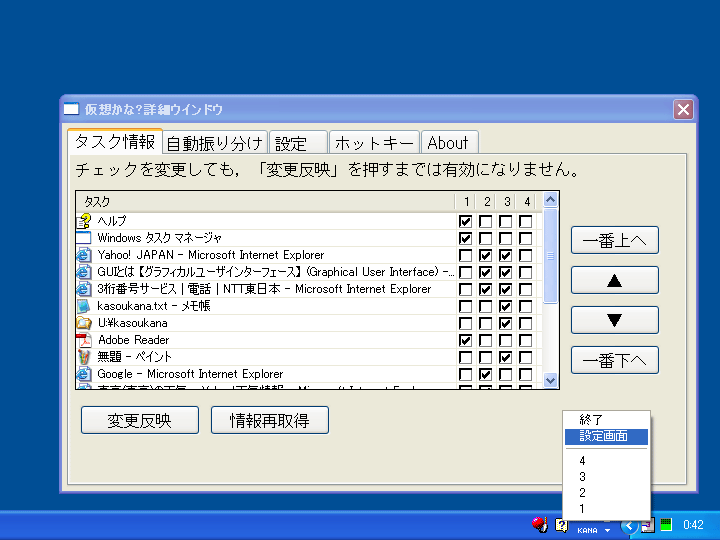This screenshot has width=720, height=540.
Task: Click the Adobe Reader PDF icon
Action: point(84,340)
